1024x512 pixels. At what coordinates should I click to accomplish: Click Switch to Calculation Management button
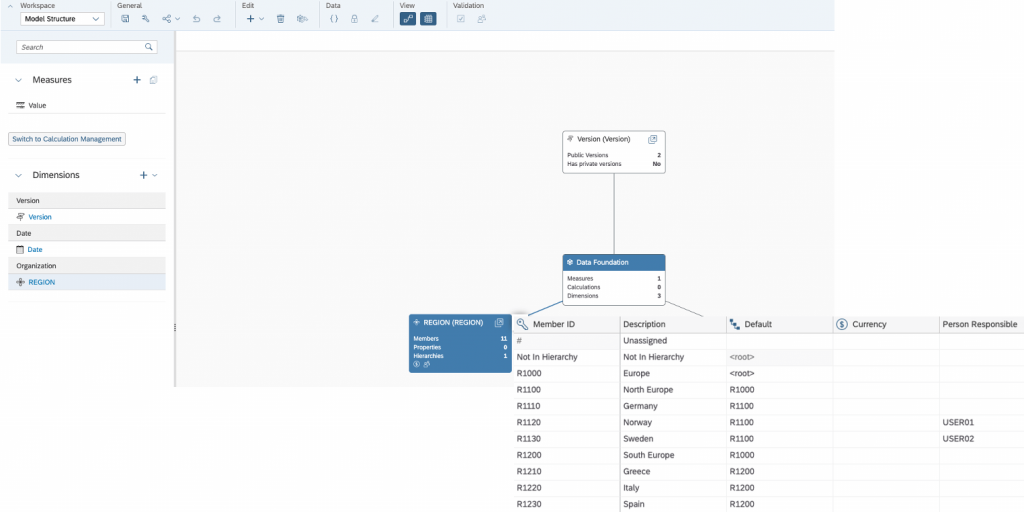click(67, 139)
